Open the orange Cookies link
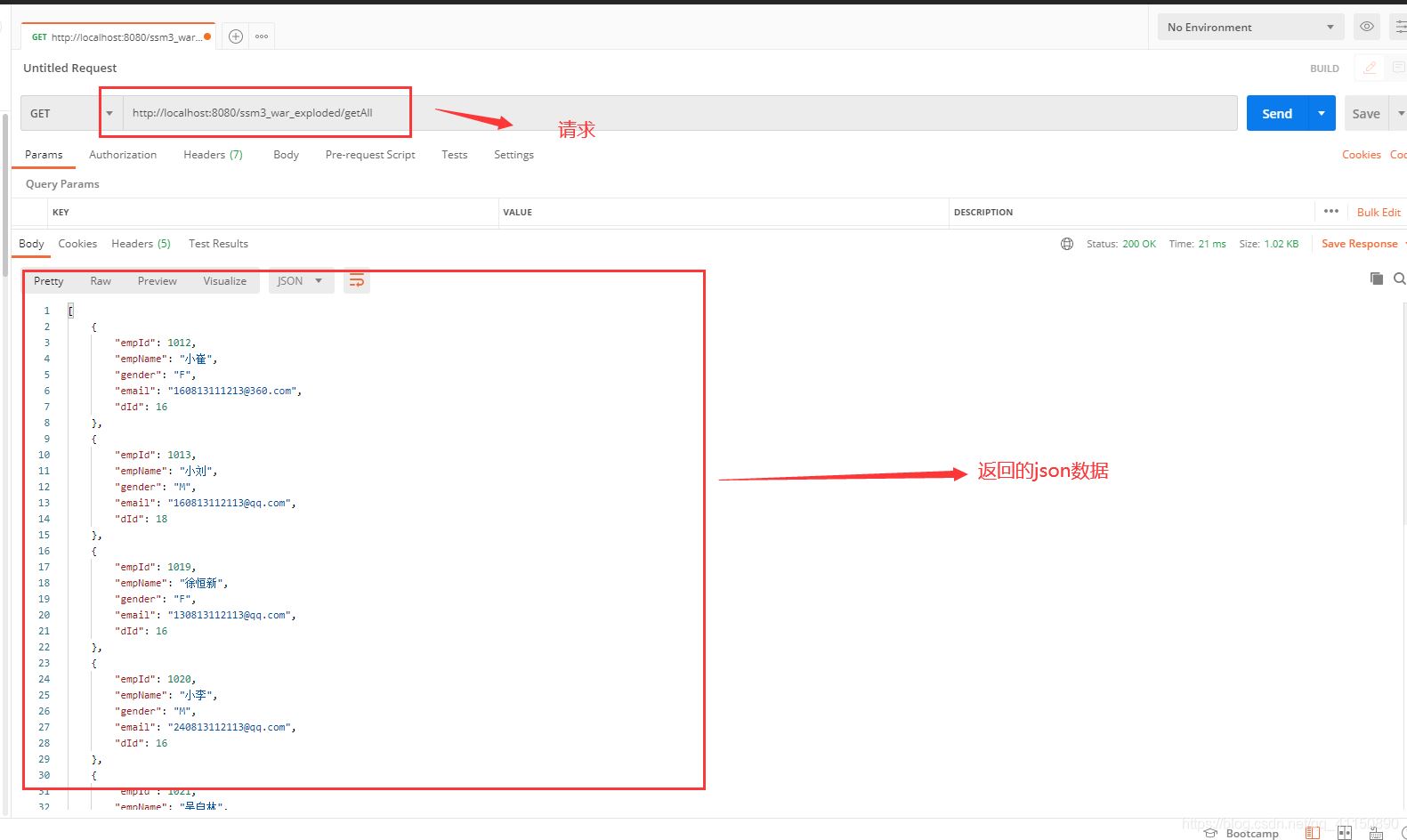The height and width of the screenshot is (840, 1407). coord(1362,155)
